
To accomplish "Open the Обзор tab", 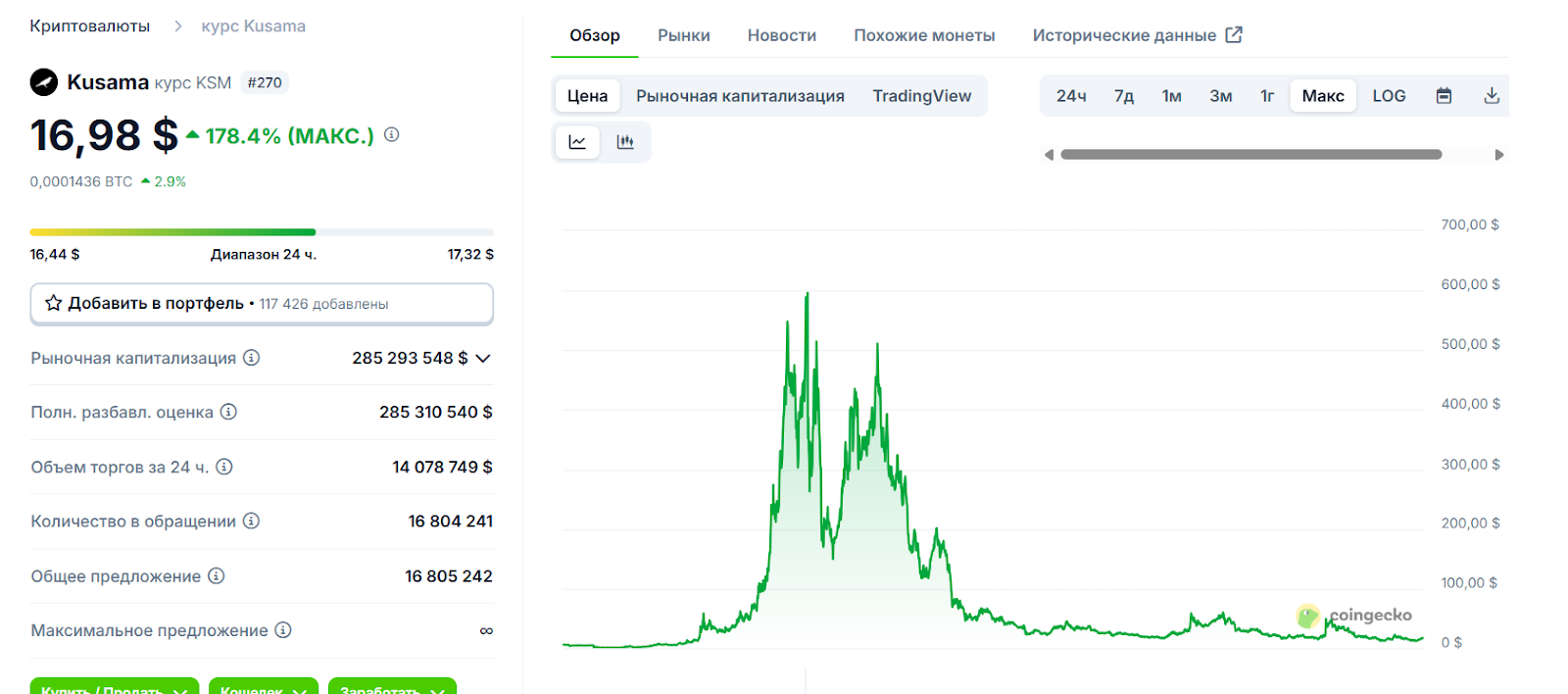I will point(595,35).
